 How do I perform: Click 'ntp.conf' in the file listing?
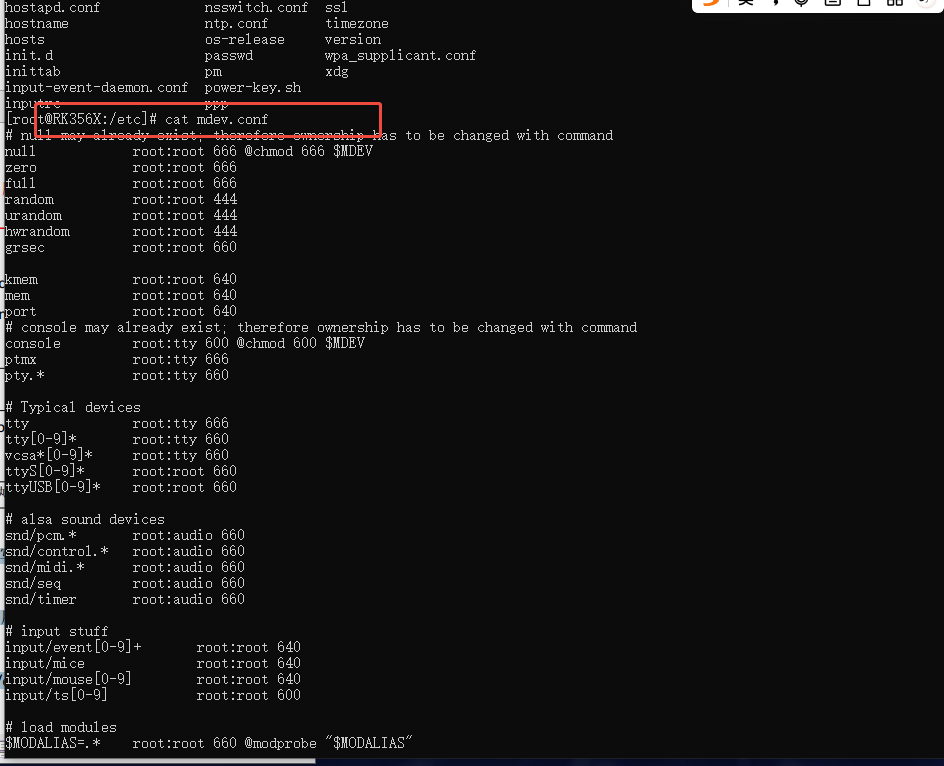(x=236, y=23)
